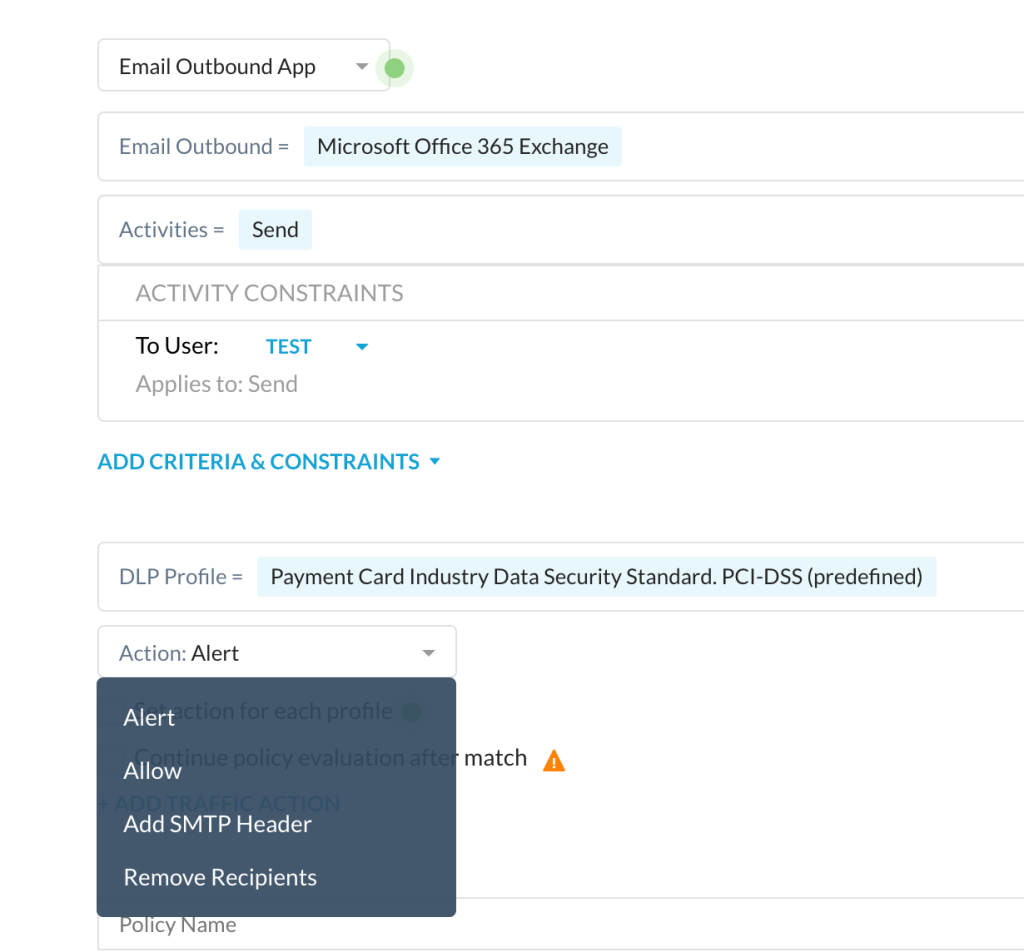Open the To User TEST dropdown
Screen dimensions: 1024x952
317,347
